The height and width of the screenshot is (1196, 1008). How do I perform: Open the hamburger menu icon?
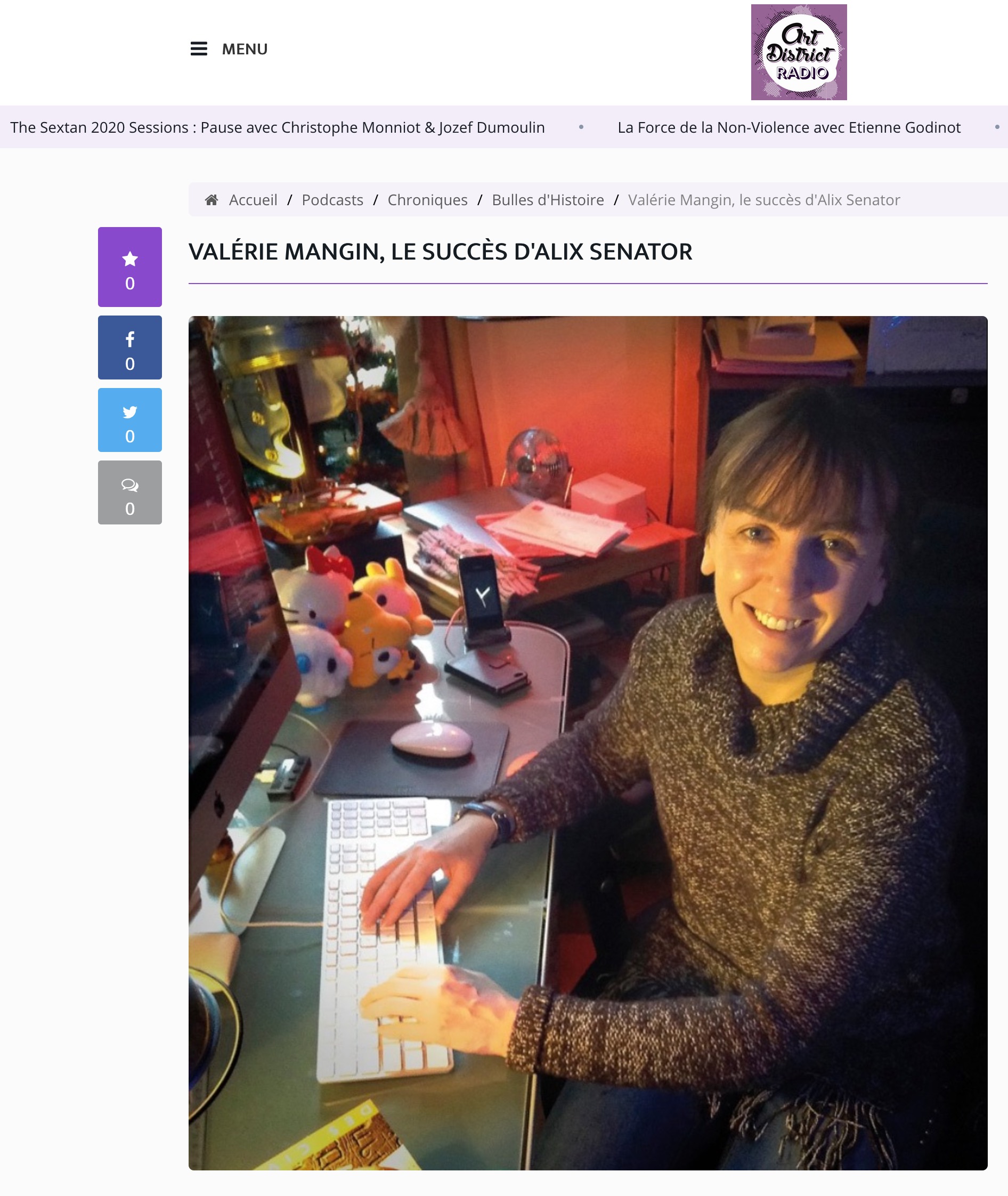pos(198,49)
